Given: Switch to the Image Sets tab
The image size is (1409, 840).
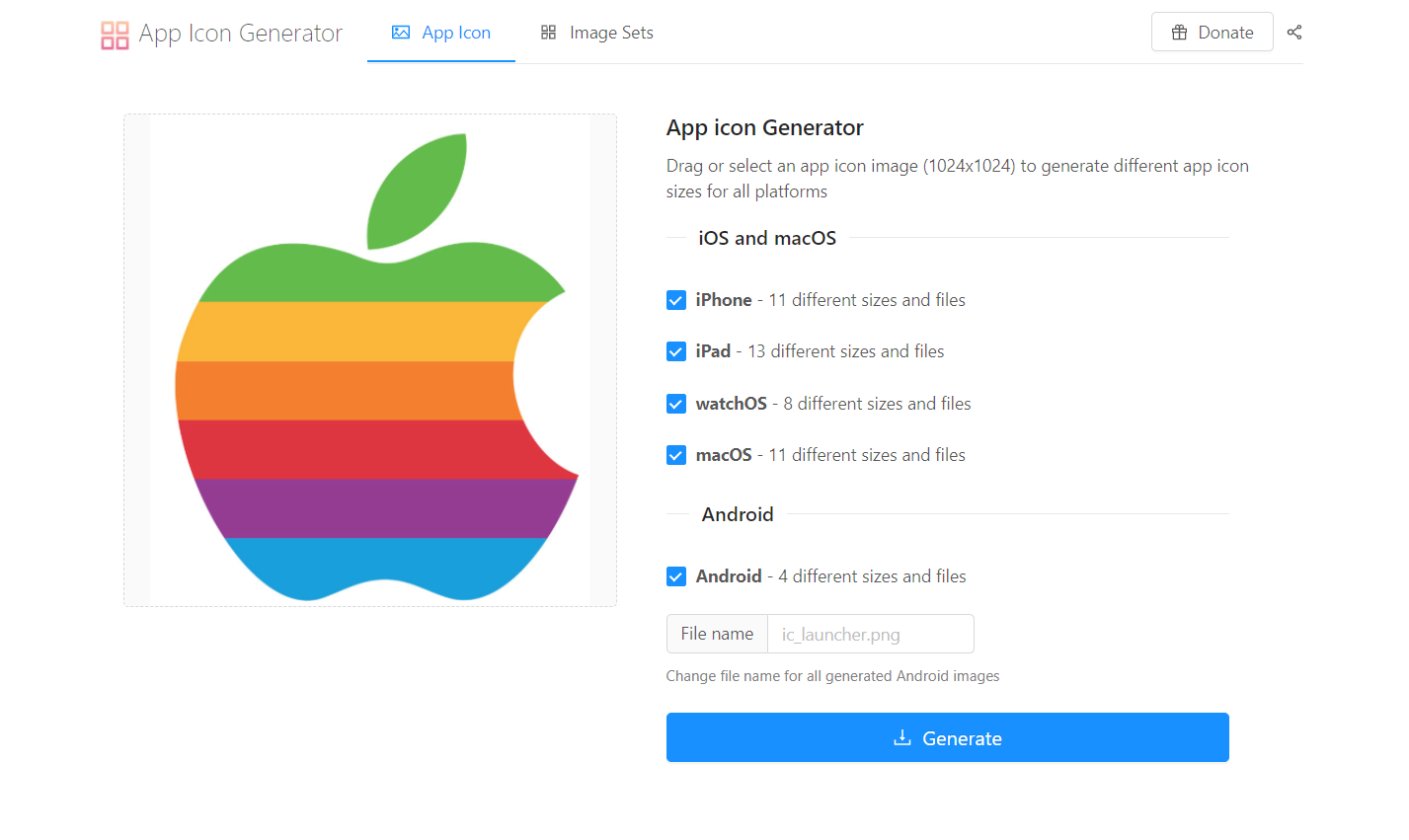Looking at the screenshot, I should 596,33.
